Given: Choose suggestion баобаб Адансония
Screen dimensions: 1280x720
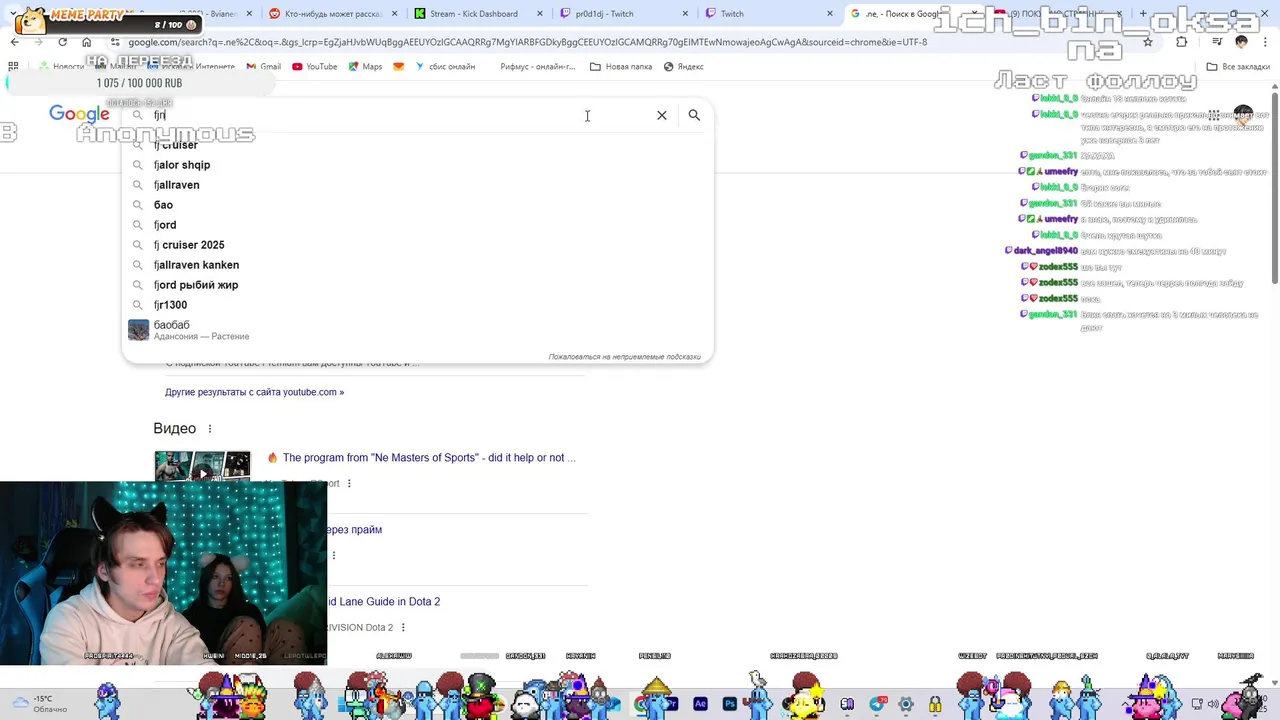Looking at the screenshot, I should (418, 330).
